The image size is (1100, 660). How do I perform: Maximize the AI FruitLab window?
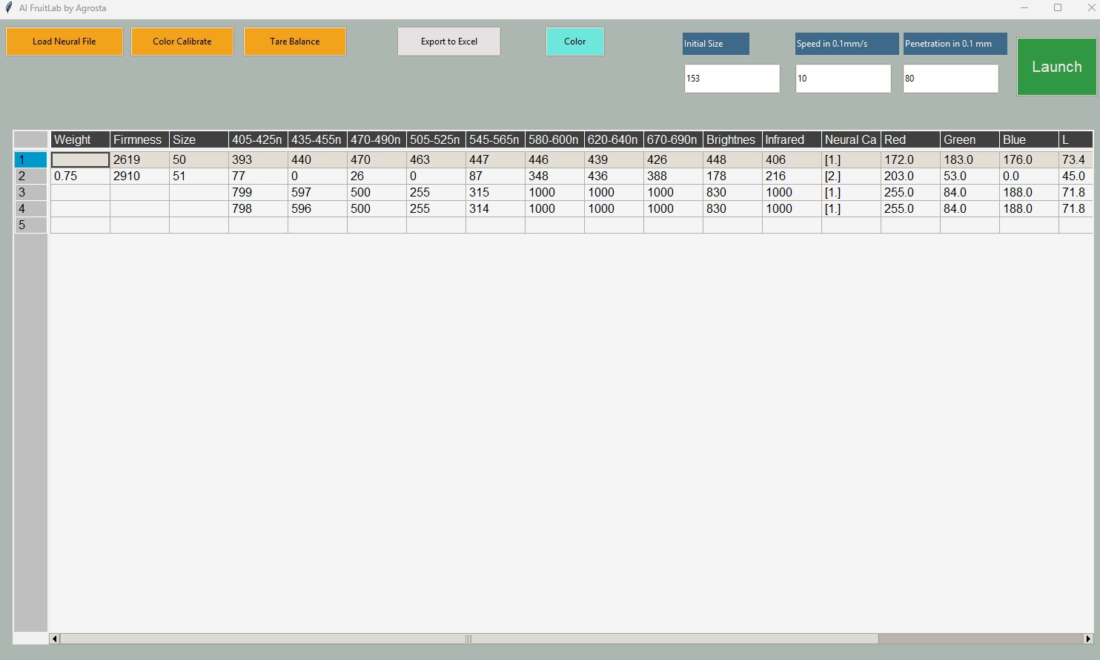1057,8
